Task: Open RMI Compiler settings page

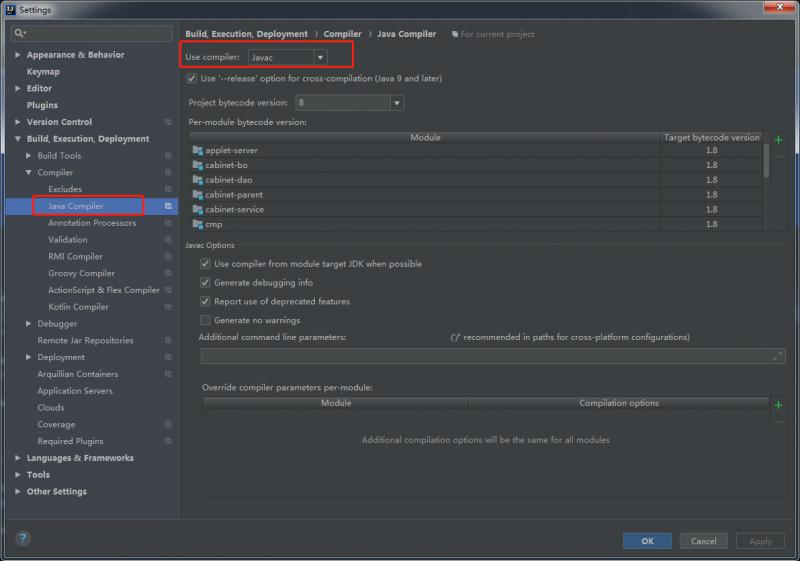Action: pos(75,257)
